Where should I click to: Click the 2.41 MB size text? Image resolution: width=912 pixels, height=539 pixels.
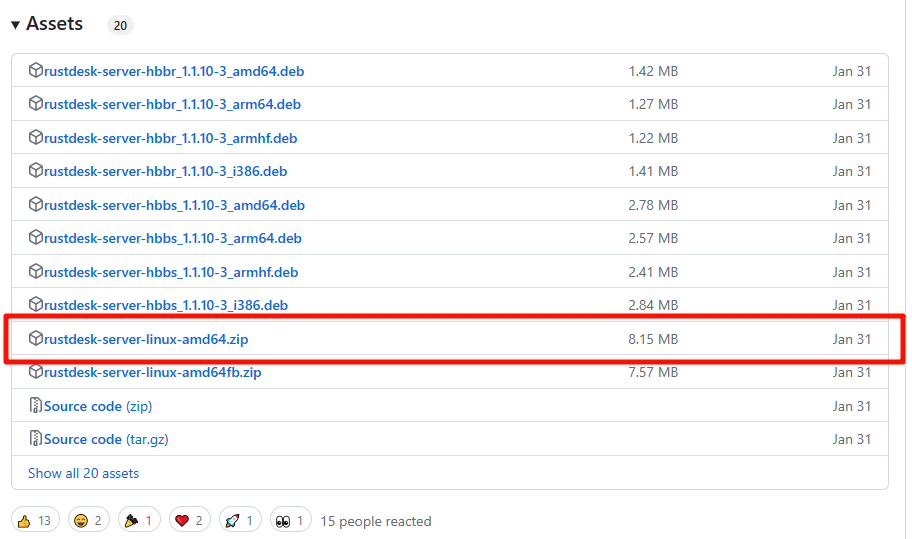[653, 272]
